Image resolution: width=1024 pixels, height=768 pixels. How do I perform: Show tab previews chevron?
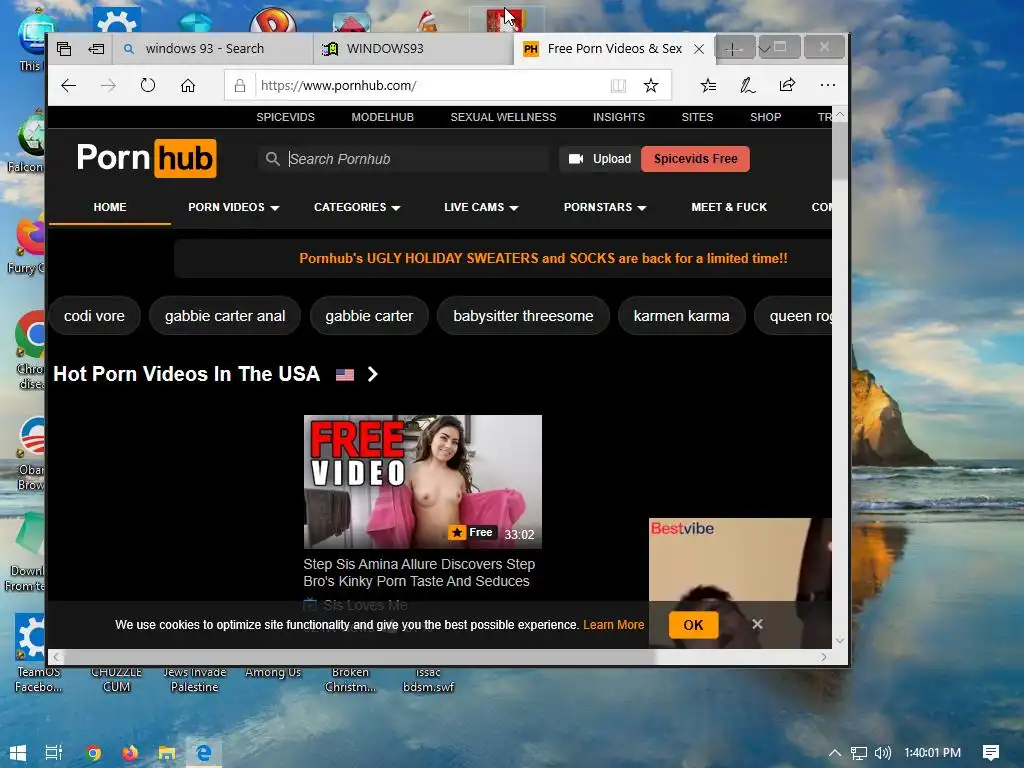[x=764, y=49]
